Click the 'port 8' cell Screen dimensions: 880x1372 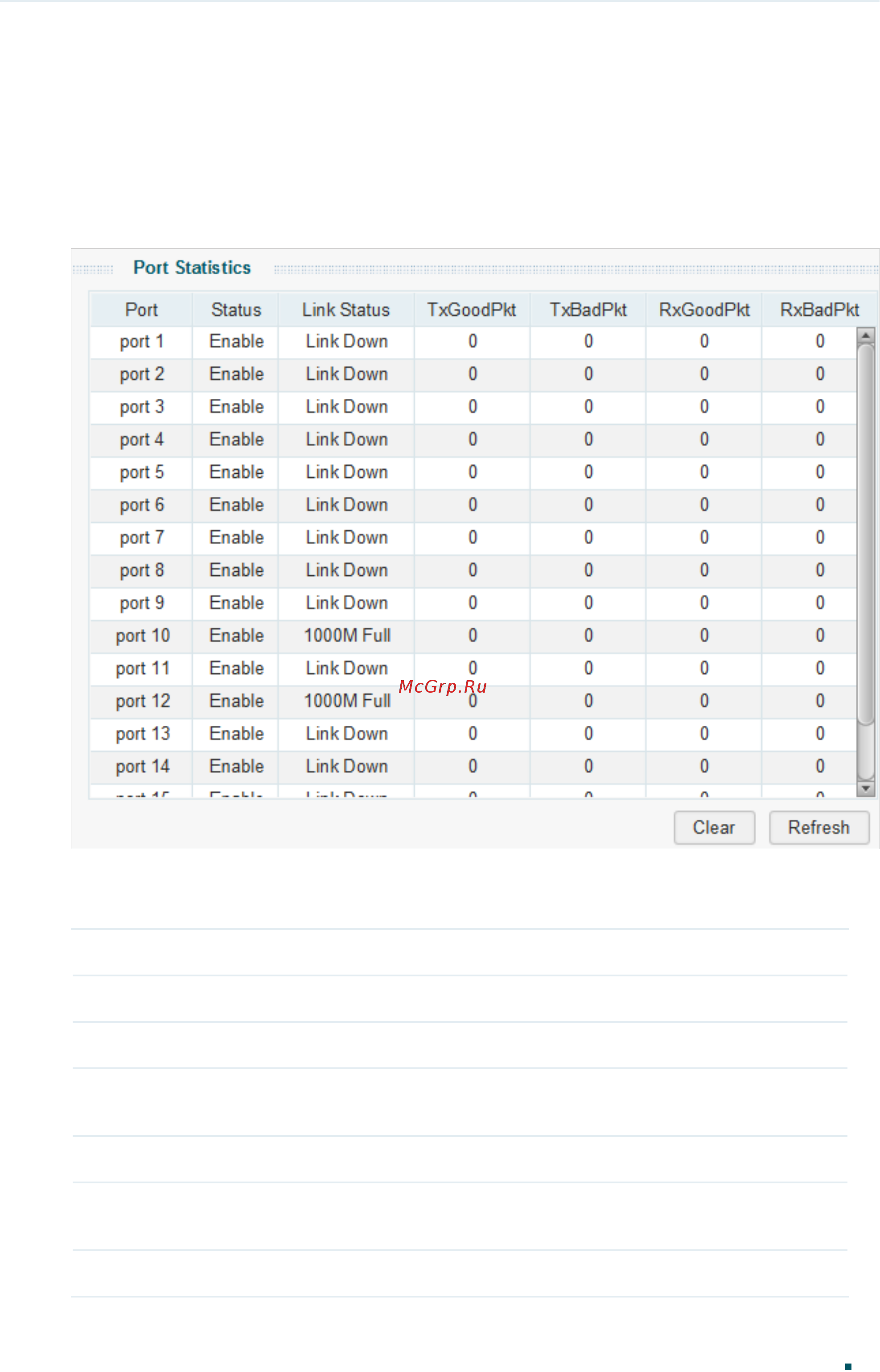pyautogui.click(x=142, y=570)
